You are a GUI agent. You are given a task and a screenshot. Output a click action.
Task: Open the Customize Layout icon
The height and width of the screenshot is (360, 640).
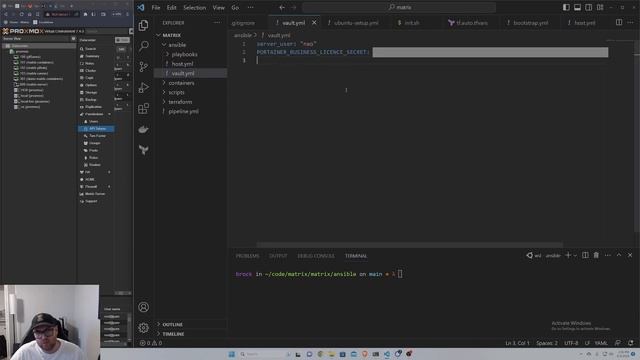(x=600, y=7)
